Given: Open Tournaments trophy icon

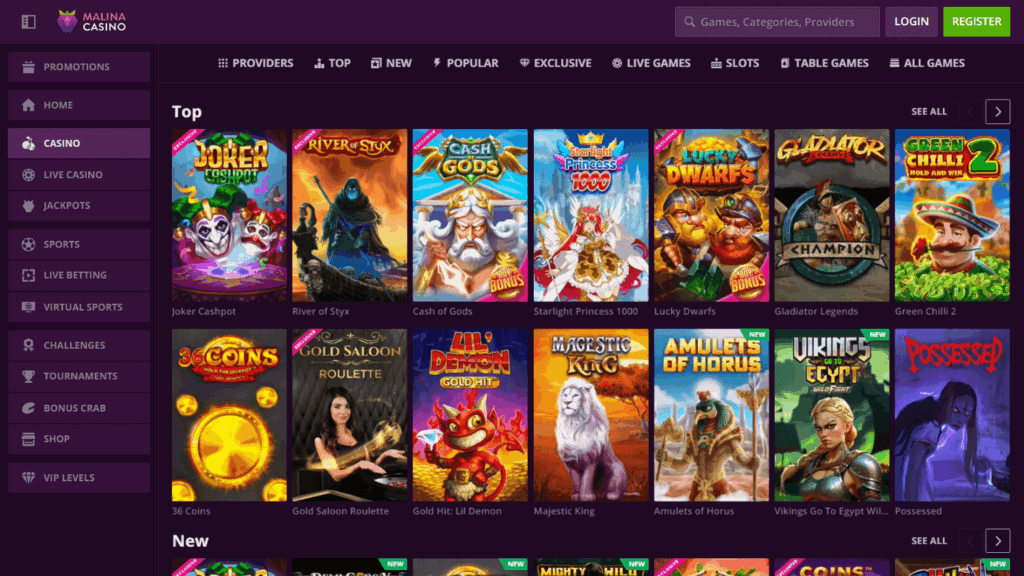Looking at the screenshot, I should [28, 376].
